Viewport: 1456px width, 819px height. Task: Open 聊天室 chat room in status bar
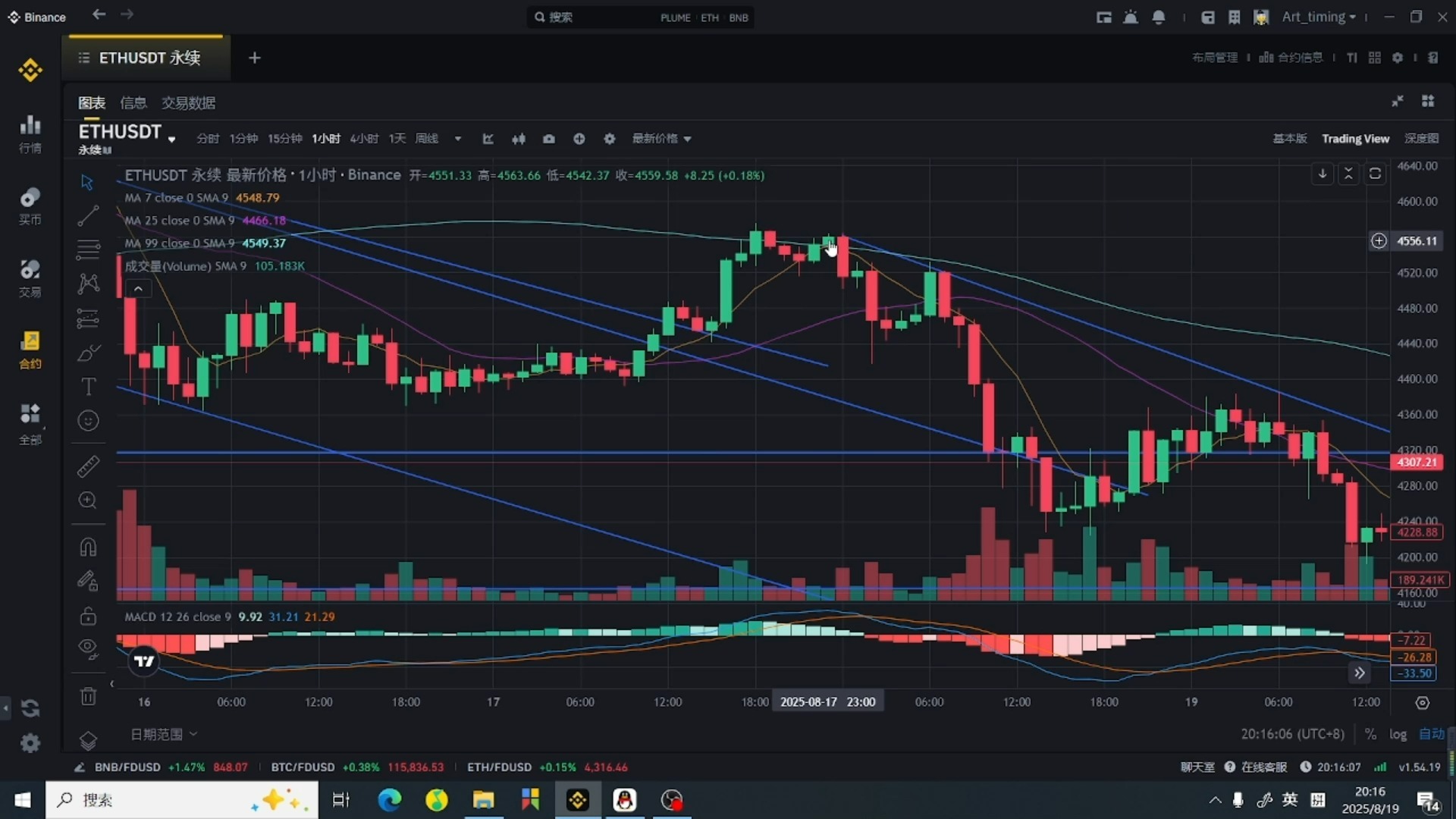pos(1197,767)
